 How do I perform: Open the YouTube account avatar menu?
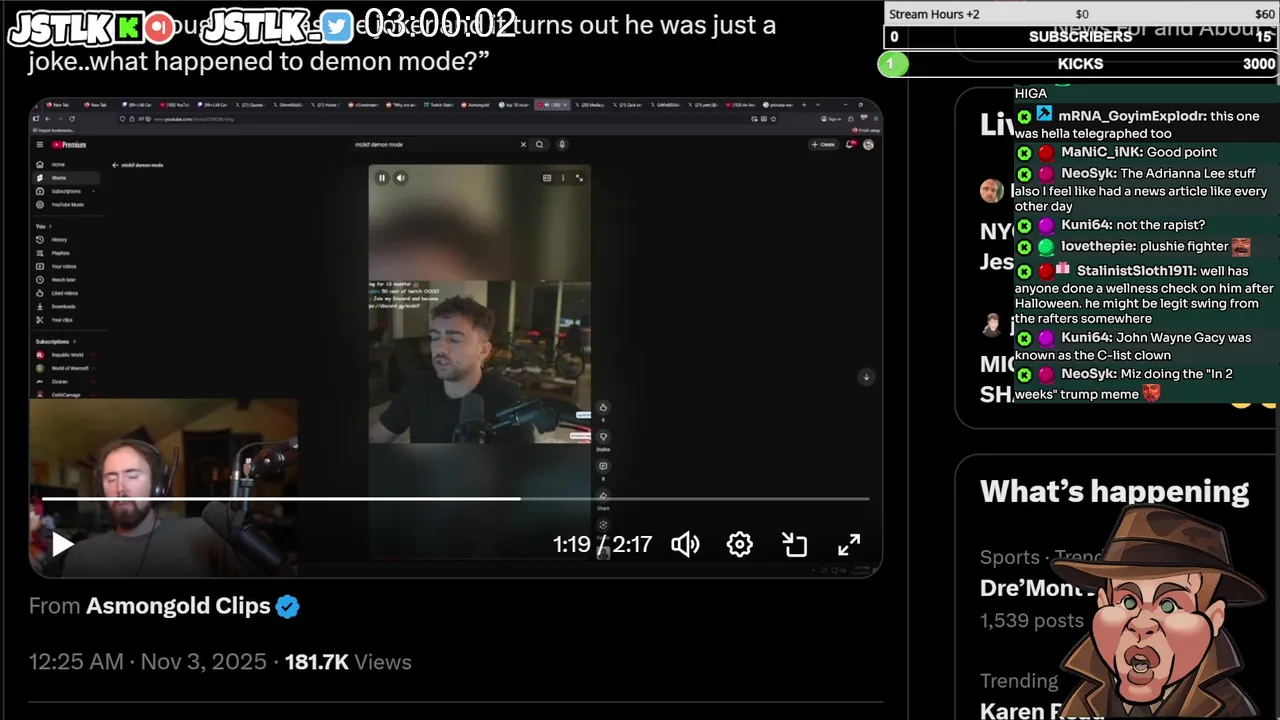[x=868, y=145]
